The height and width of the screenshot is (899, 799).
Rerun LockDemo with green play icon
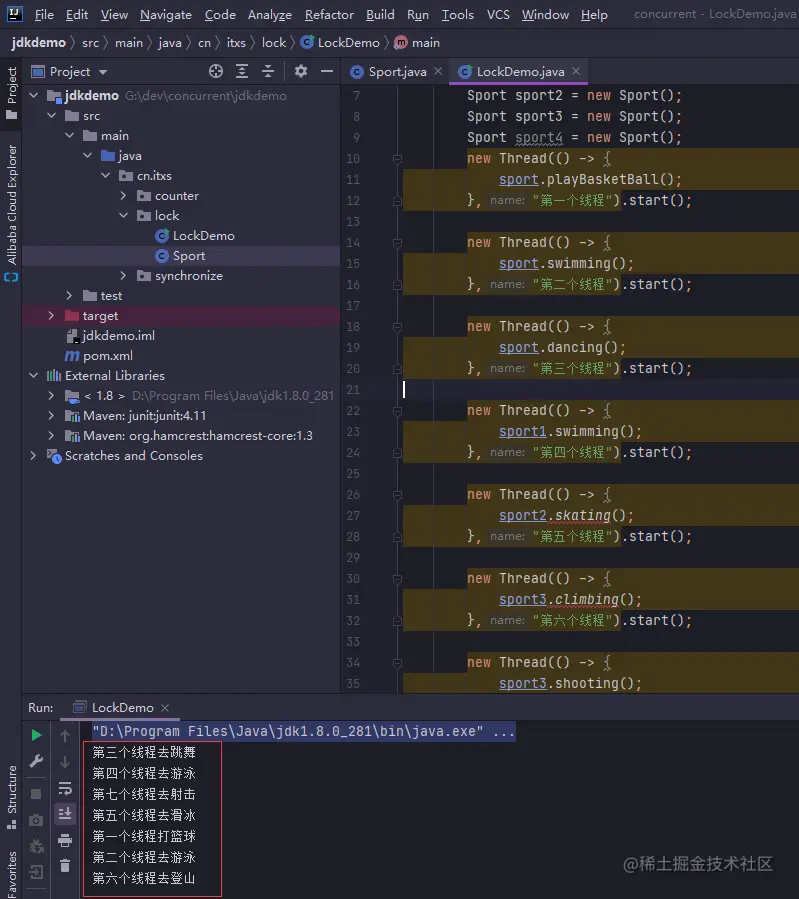point(36,734)
